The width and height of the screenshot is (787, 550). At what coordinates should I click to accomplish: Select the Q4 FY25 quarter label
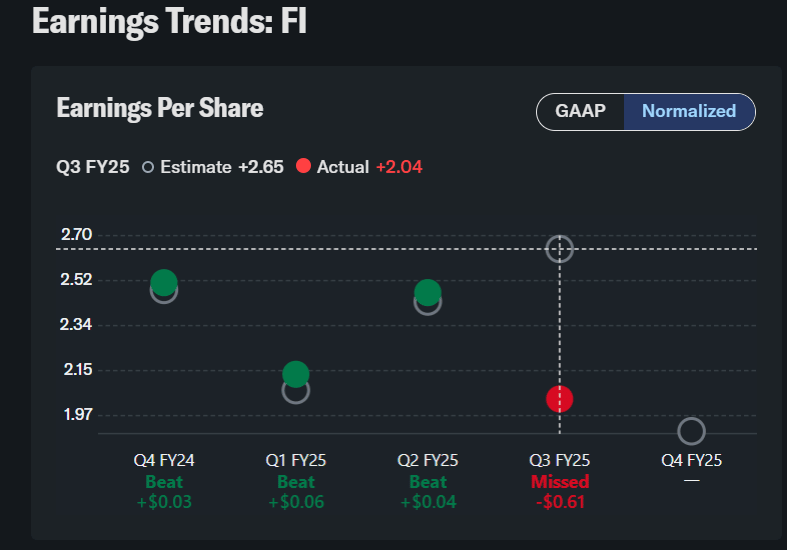click(691, 461)
